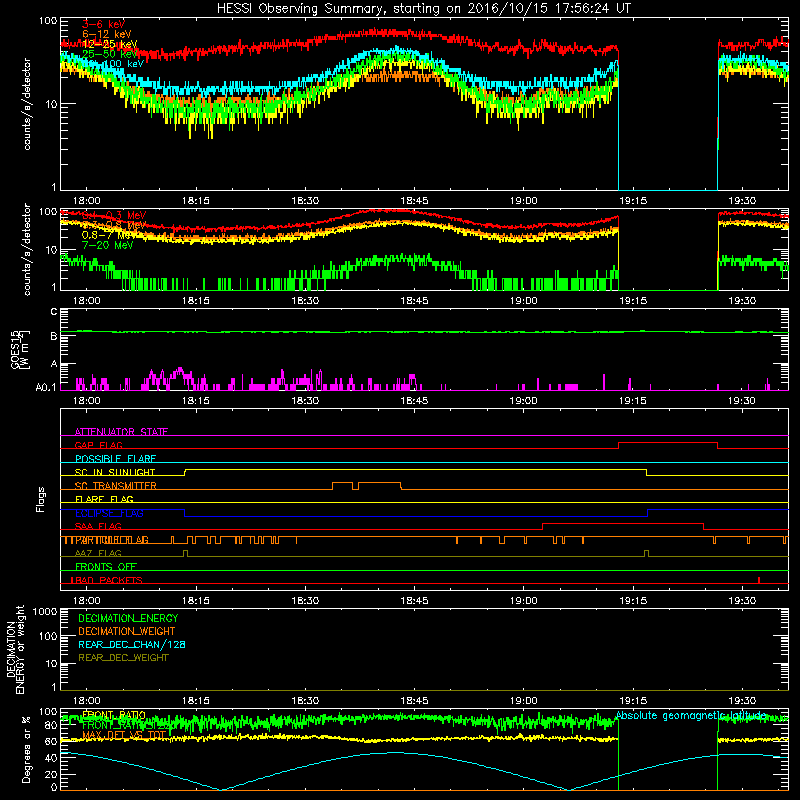This screenshot has height=800, width=800.
Task: Click the 25-50 keV legend label
Action: (109, 54)
